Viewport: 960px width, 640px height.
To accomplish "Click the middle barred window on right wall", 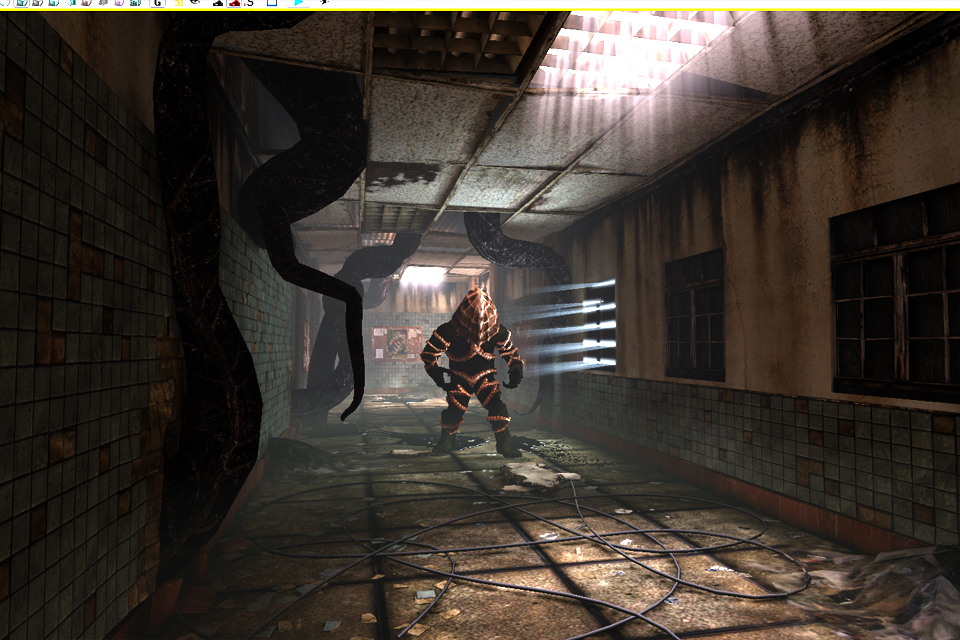I will (x=694, y=314).
